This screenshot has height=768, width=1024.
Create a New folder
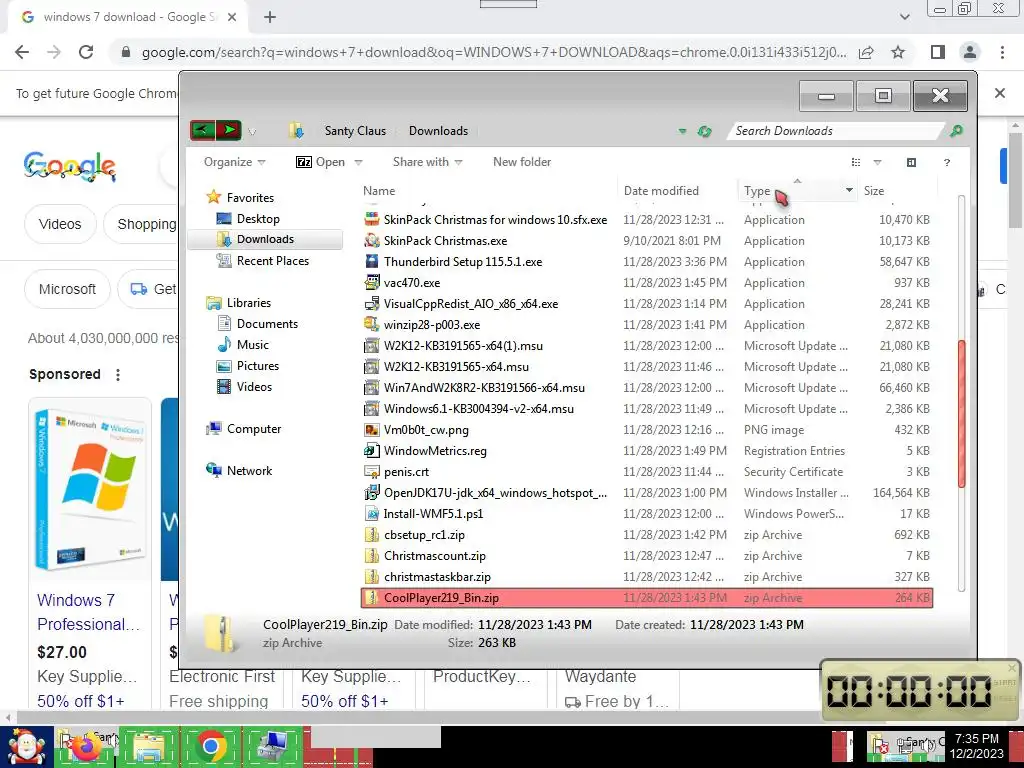[522, 162]
